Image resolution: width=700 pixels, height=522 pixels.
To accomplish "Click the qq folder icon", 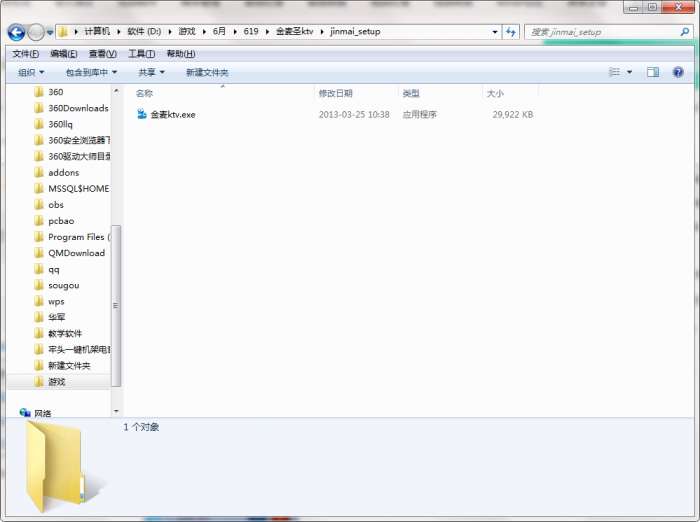I will pos(39,269).
